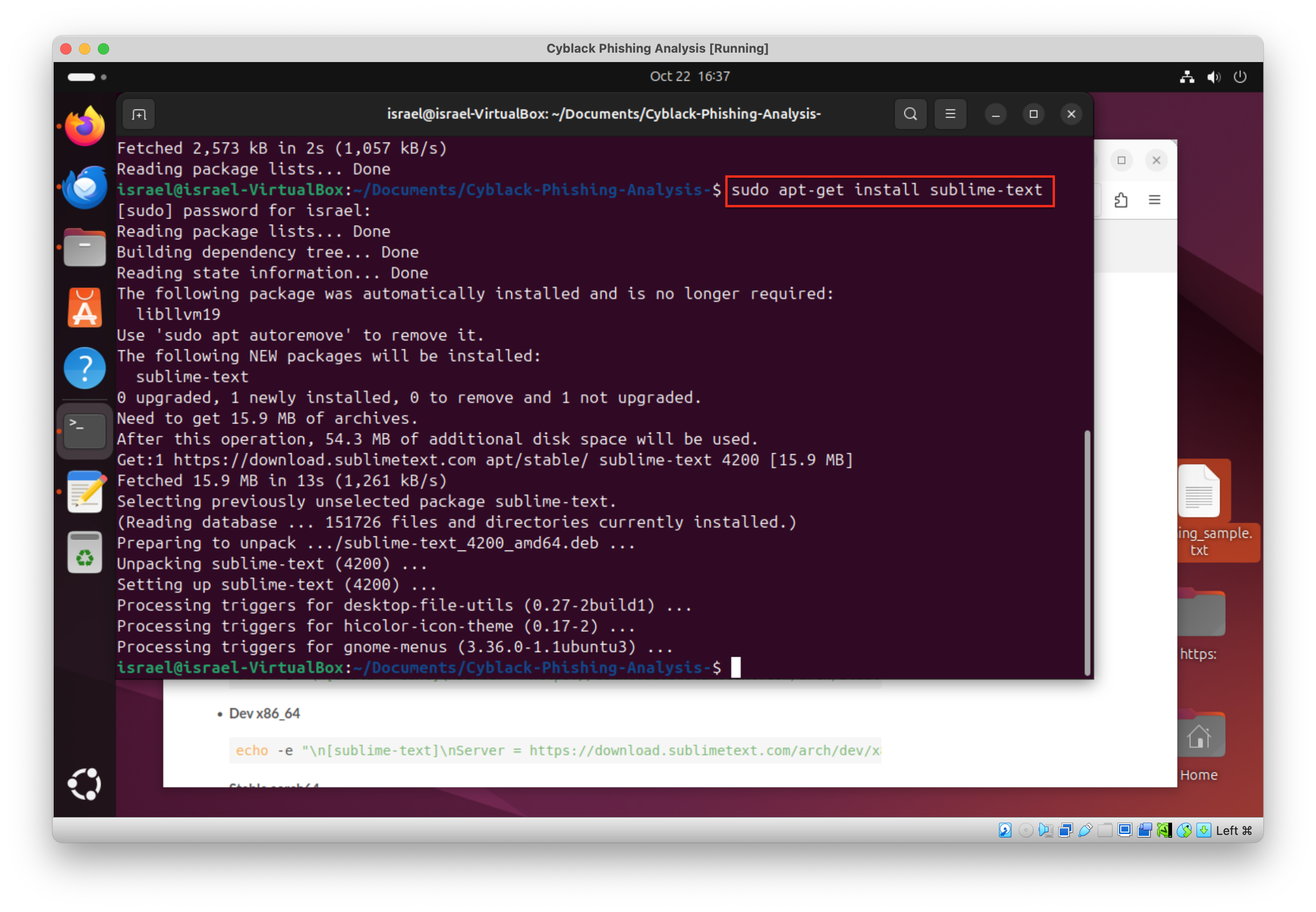Show applications with the Ubuntu logo button
Screen dimensions: 1316x912
[85, 784]
